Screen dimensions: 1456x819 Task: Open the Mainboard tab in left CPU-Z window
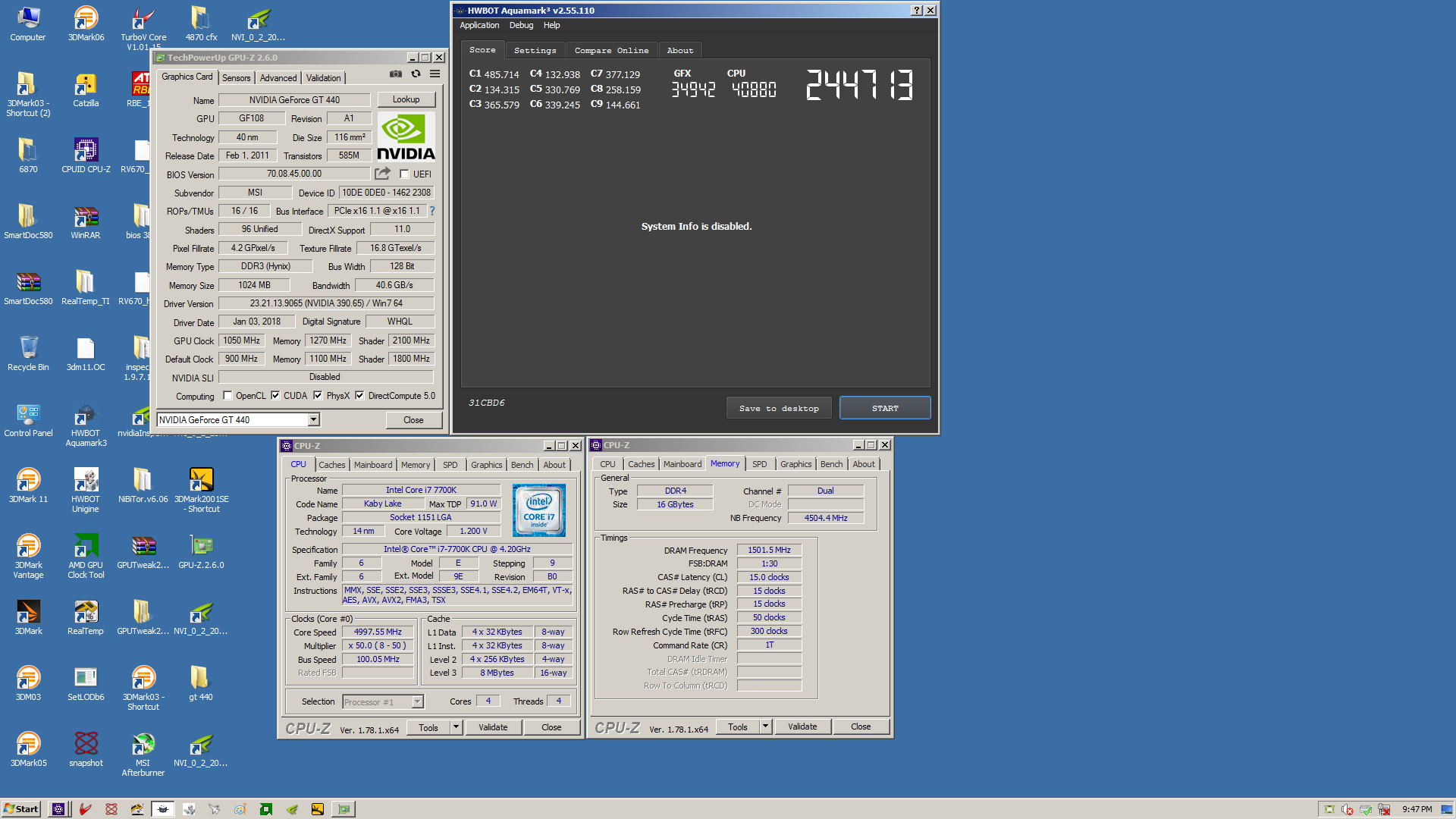[373, 465]
